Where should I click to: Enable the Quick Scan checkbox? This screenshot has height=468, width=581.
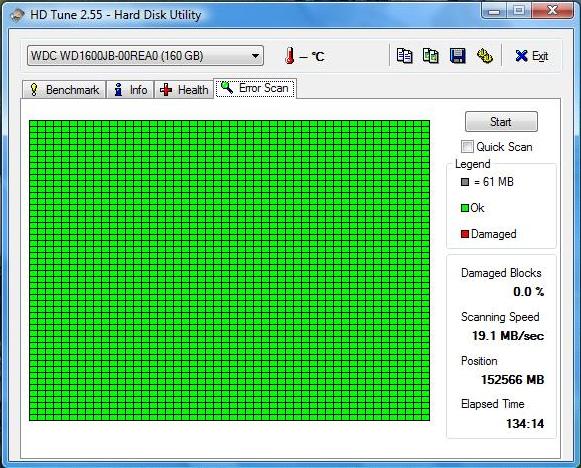pyautogui.click(x=467, y=146)
